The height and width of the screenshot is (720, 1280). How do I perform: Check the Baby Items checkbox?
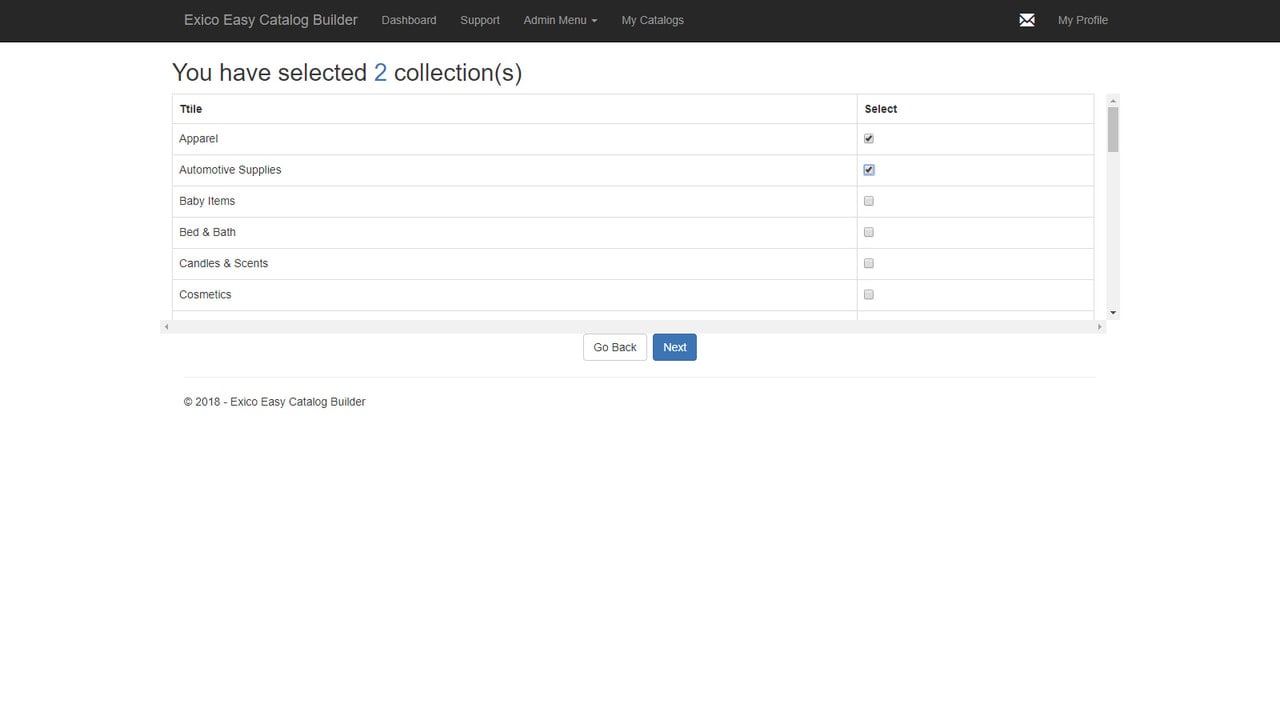click(x=869, y=201)
